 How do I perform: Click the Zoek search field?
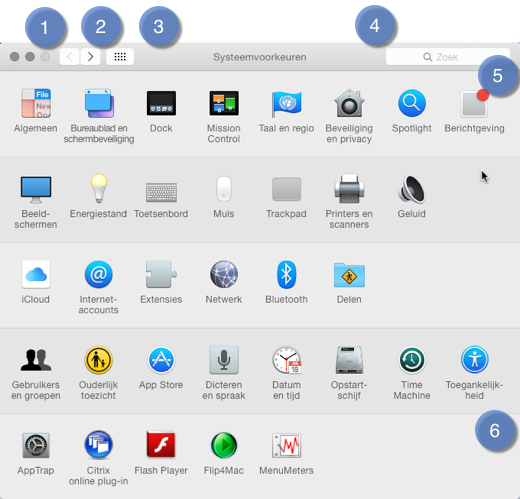(448, 57)
